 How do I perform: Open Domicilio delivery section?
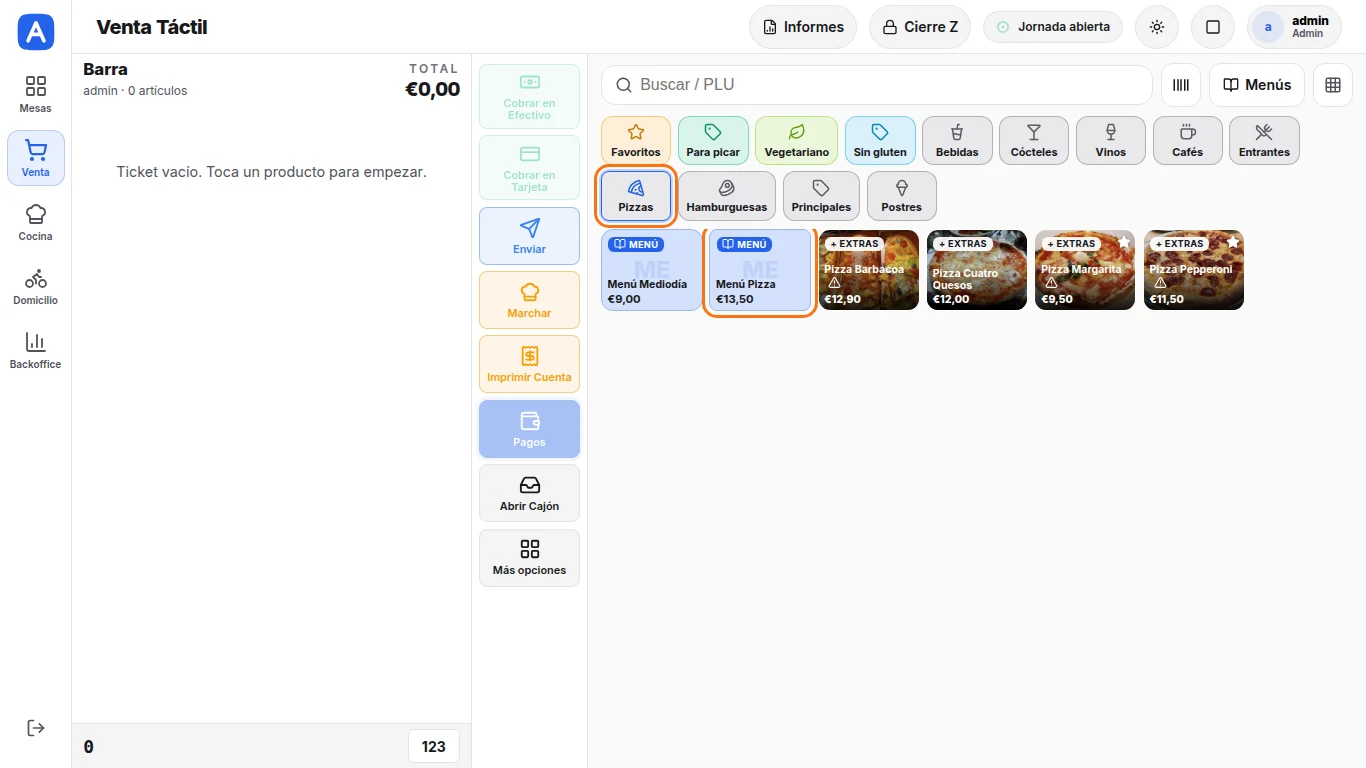click(36, 286)
